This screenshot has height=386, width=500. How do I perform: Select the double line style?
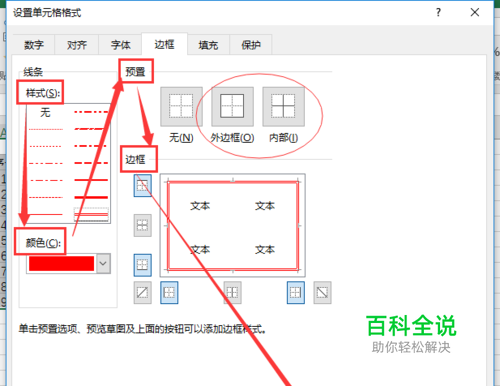[x=91, y=214]
